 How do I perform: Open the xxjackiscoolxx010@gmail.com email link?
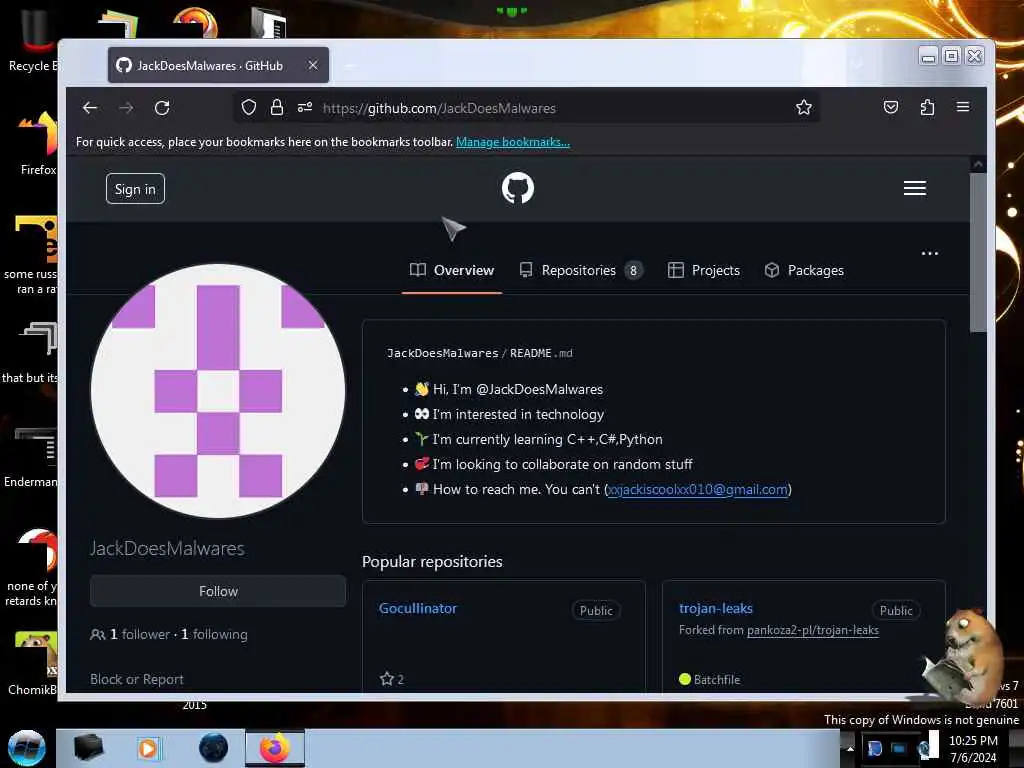697,490
